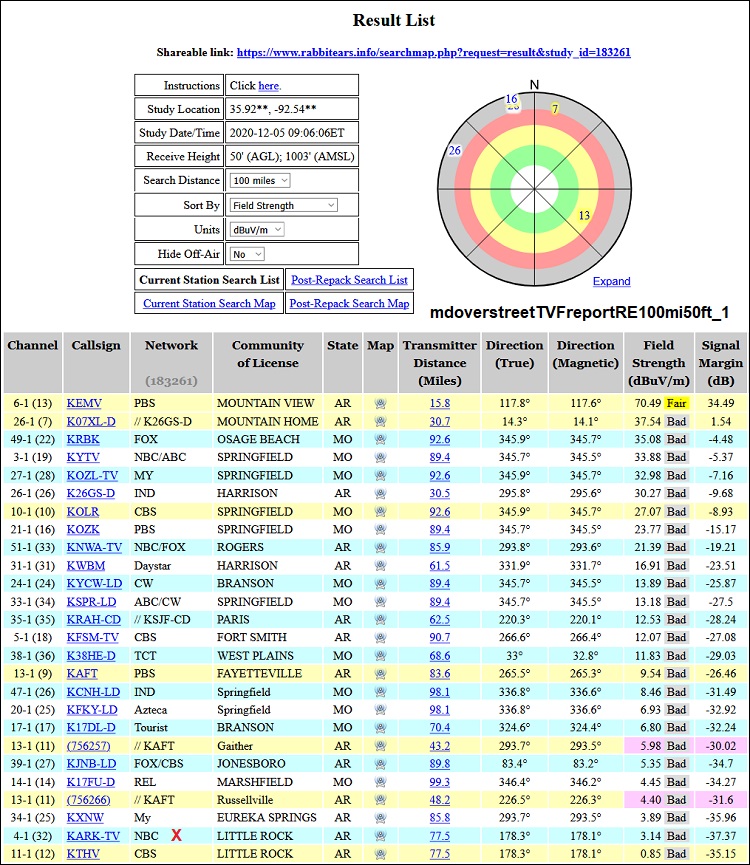Click the map icon for KNWA-TV
This screenshot has height=865, width=750.
pos(380,548)
